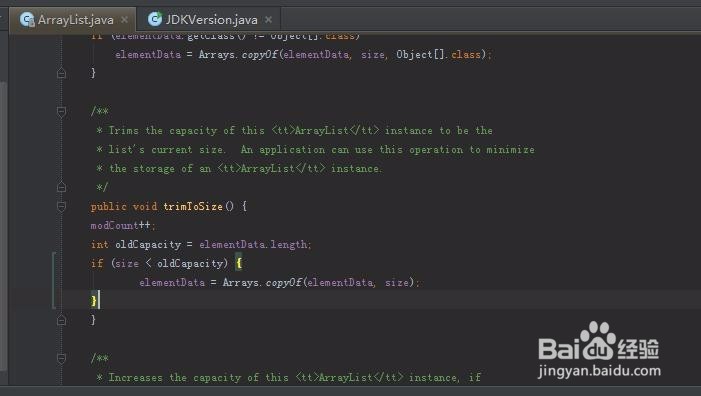Click the JDKVersion.java class file icon

(155, 19)
